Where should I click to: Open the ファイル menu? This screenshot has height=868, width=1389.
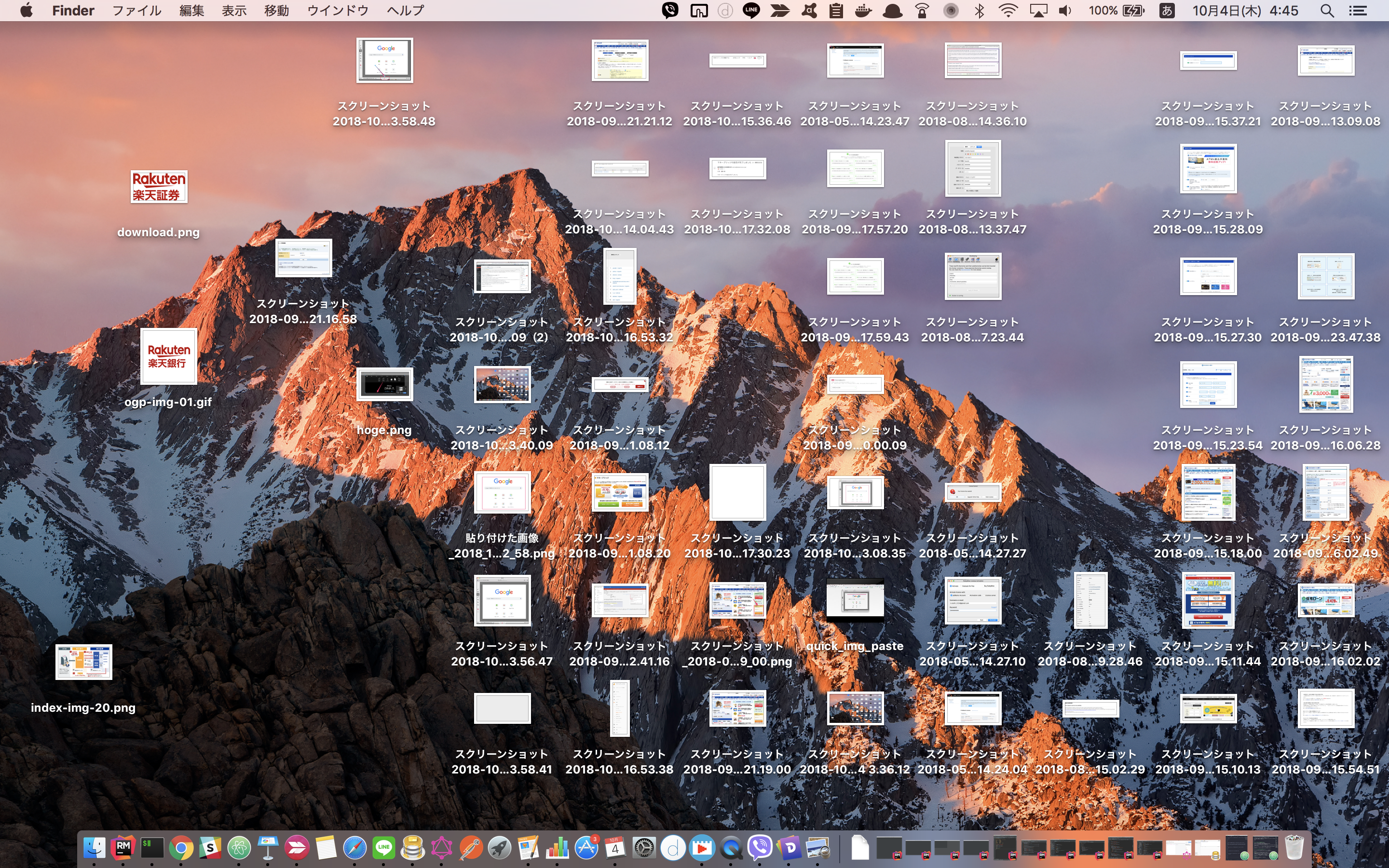click(136, 10)
